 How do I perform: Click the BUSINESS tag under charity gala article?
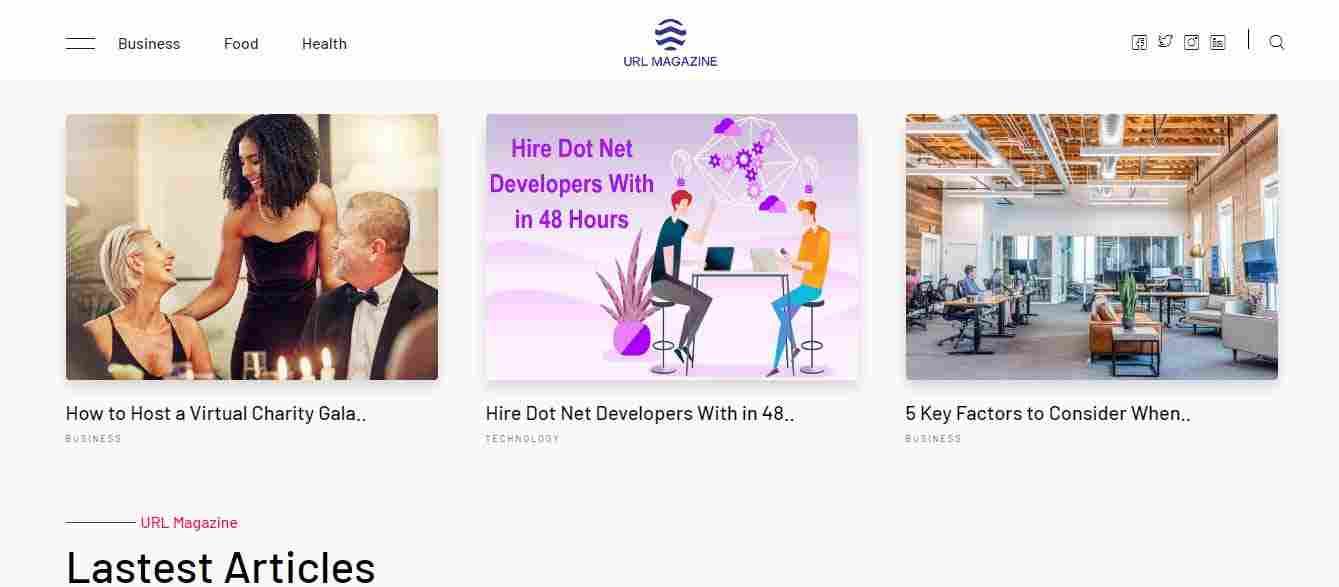click(94, 439)
